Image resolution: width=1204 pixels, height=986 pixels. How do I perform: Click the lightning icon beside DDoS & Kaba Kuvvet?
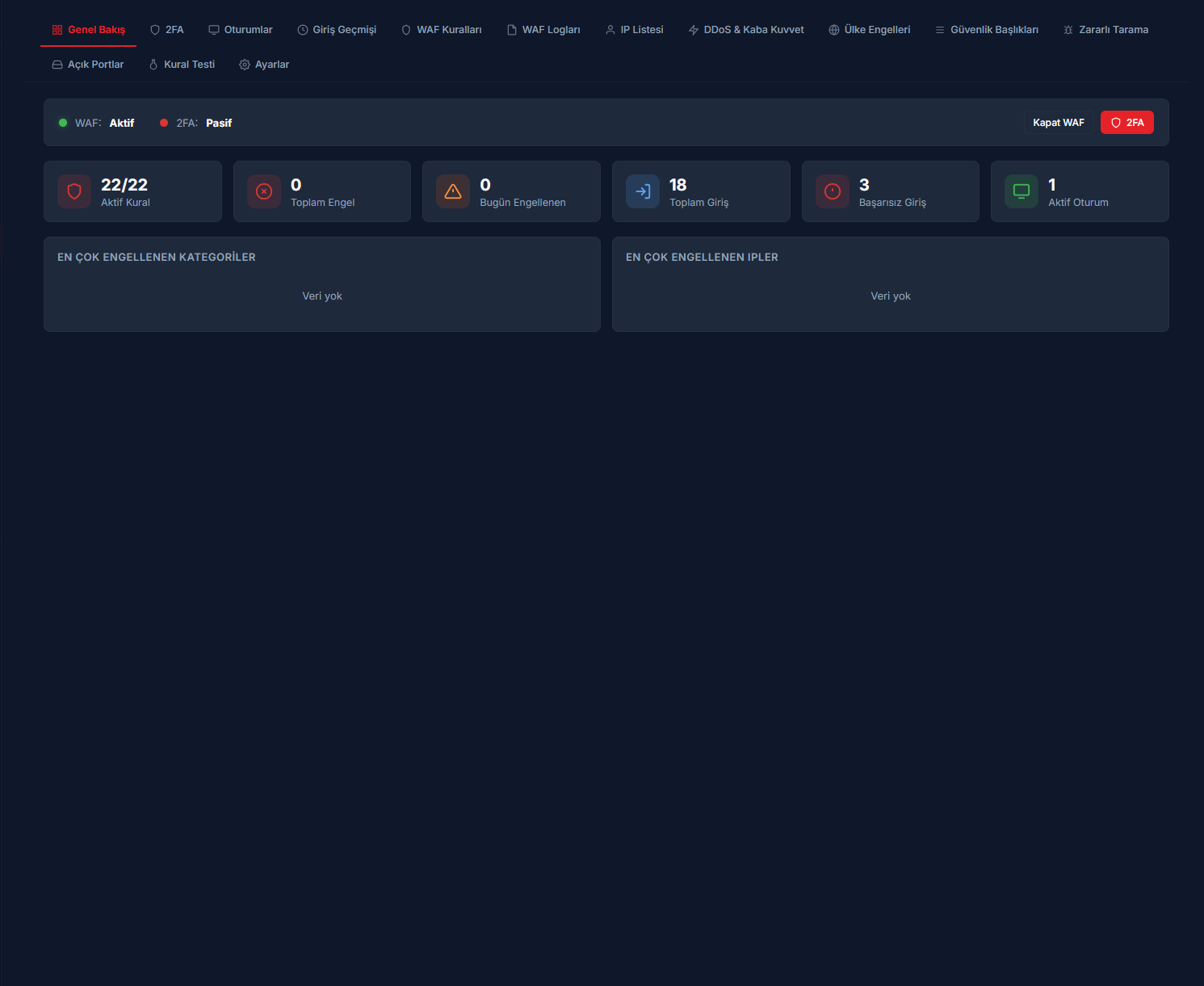694,30
